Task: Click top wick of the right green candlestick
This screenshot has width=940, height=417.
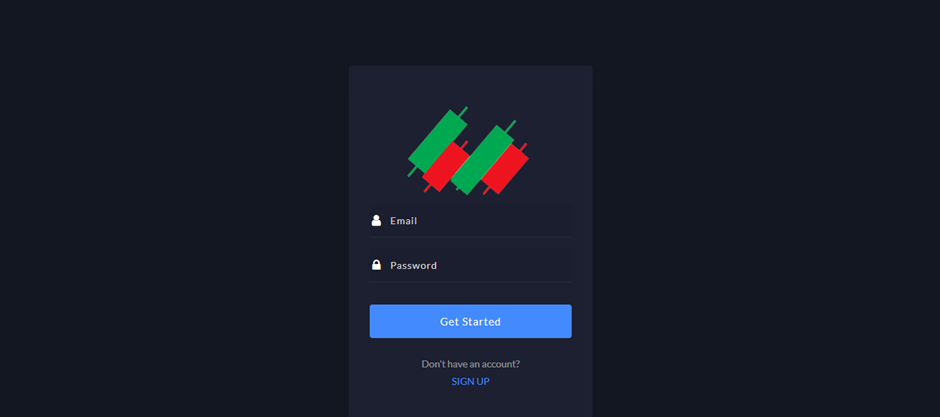Action: click(511, 126)
